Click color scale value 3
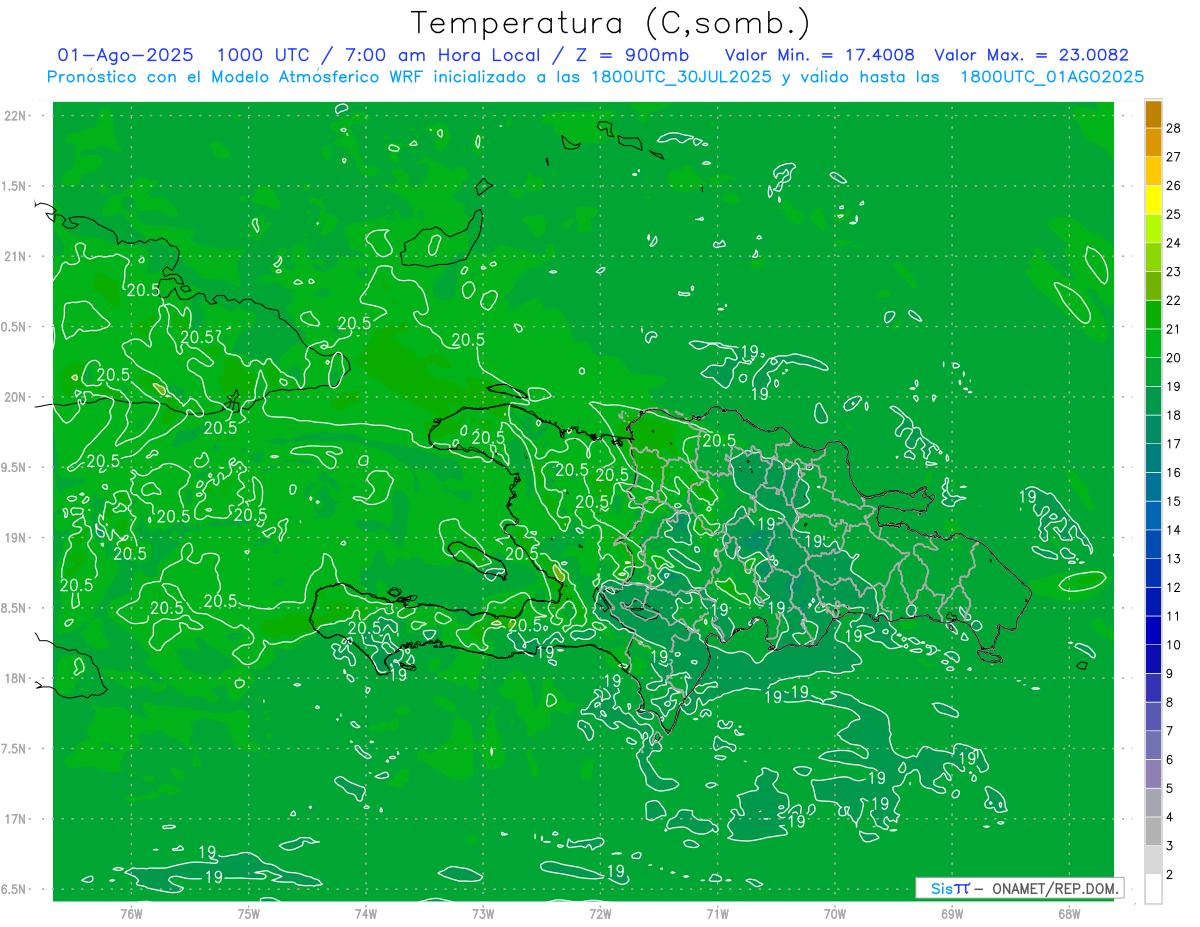This screenshot has height=927, width=1200. pyautogui.click(x=1170, y=846)
